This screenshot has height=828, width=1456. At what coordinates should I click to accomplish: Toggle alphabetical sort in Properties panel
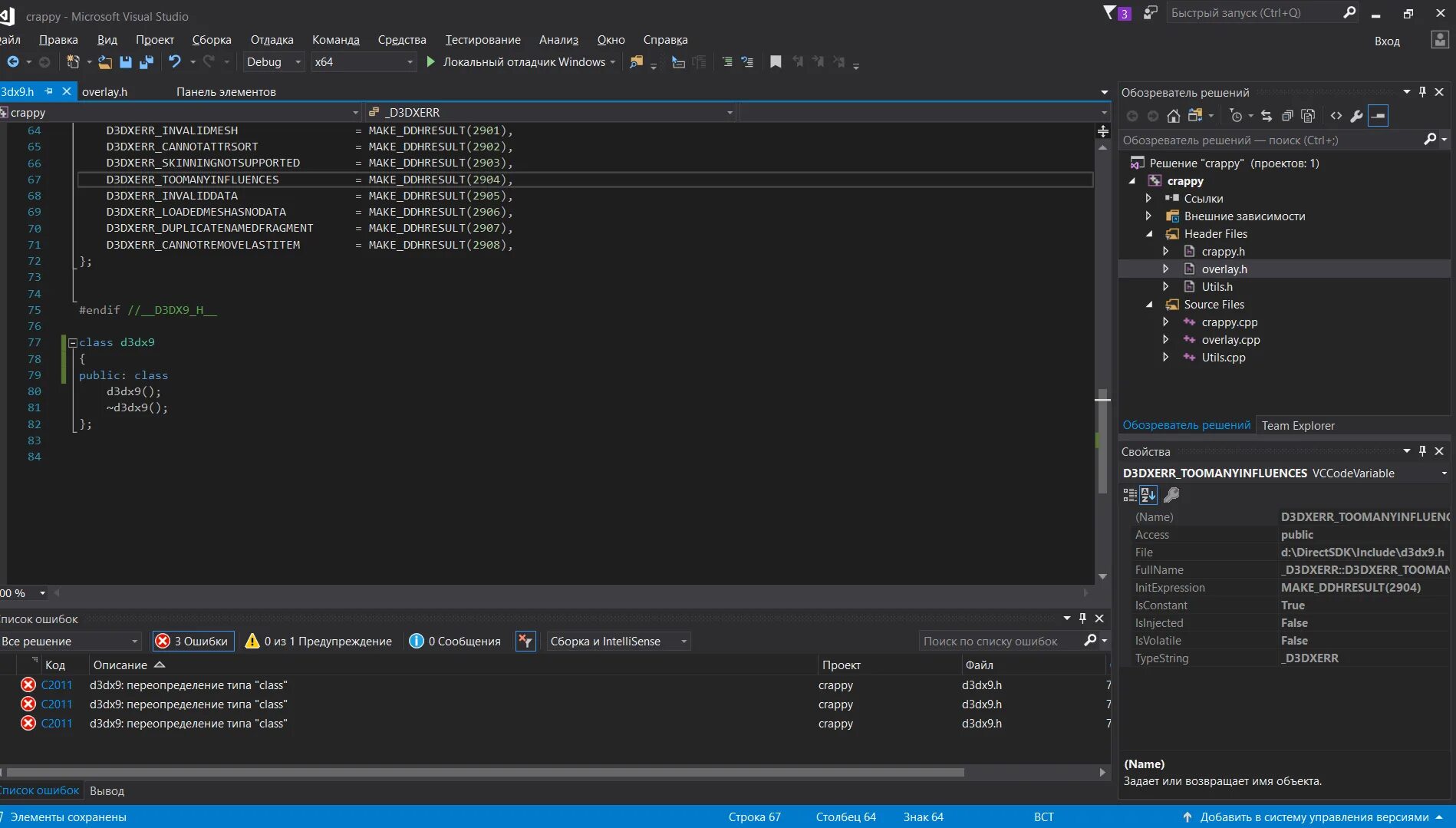pos(1148,495)
